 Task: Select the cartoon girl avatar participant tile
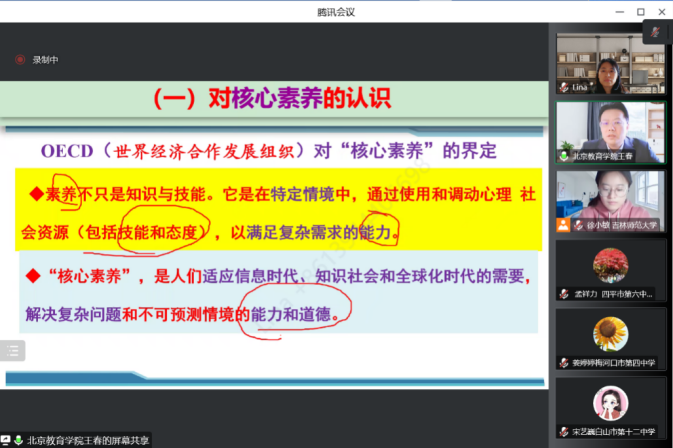click(610, 402)
